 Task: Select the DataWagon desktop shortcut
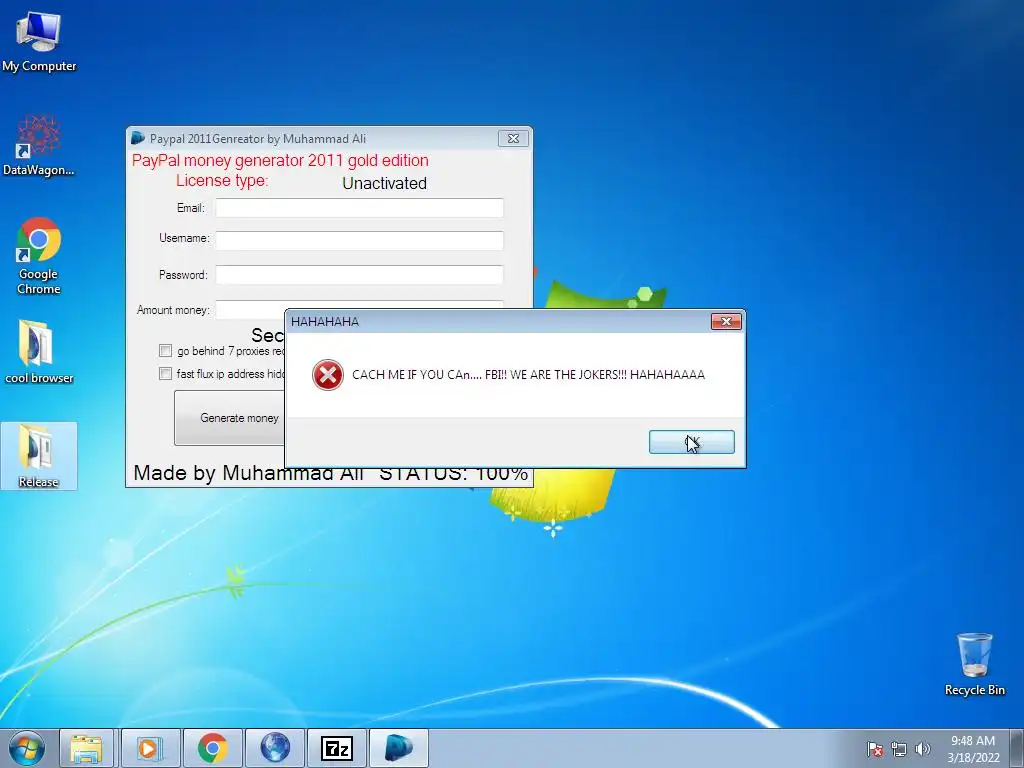click(x=39, y=145)
